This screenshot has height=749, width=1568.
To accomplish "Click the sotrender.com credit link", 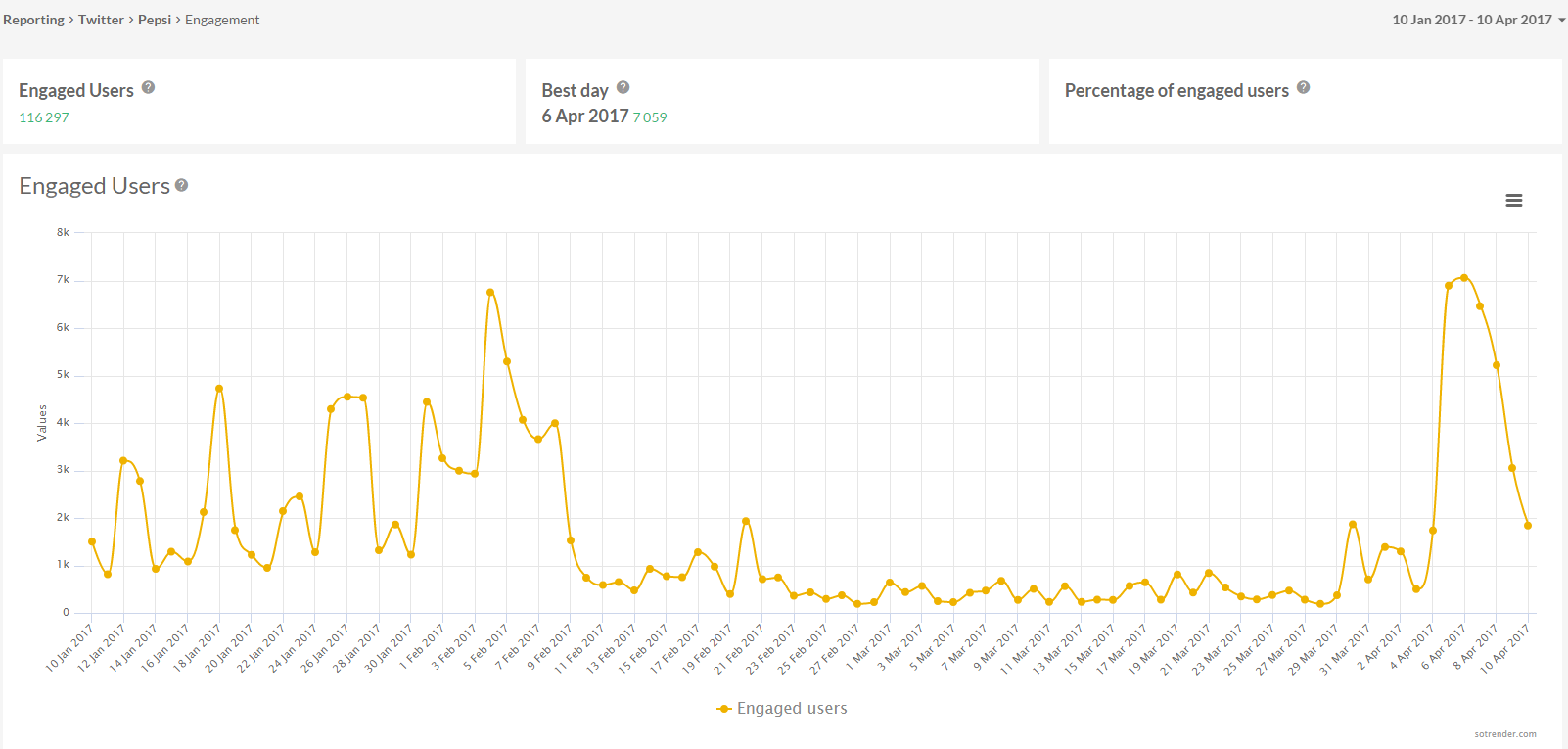I will point(1504,734).
